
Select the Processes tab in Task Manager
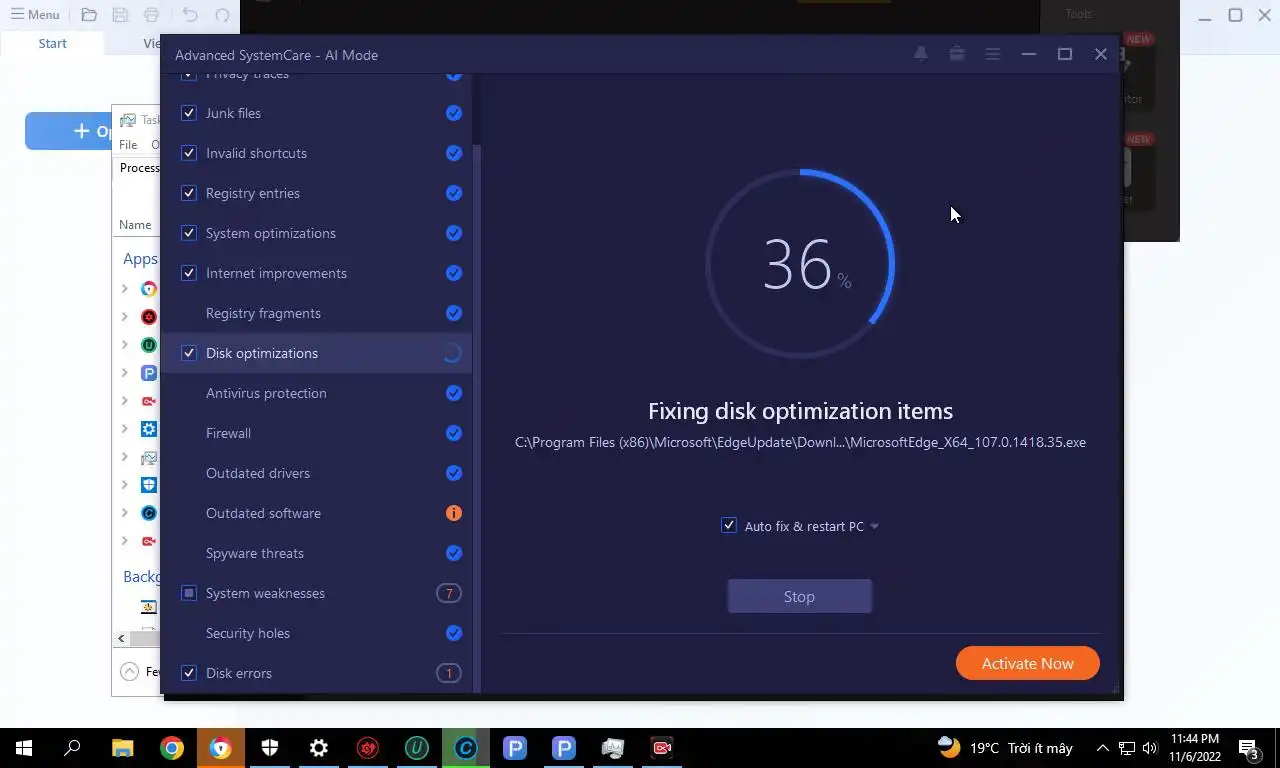139,168
